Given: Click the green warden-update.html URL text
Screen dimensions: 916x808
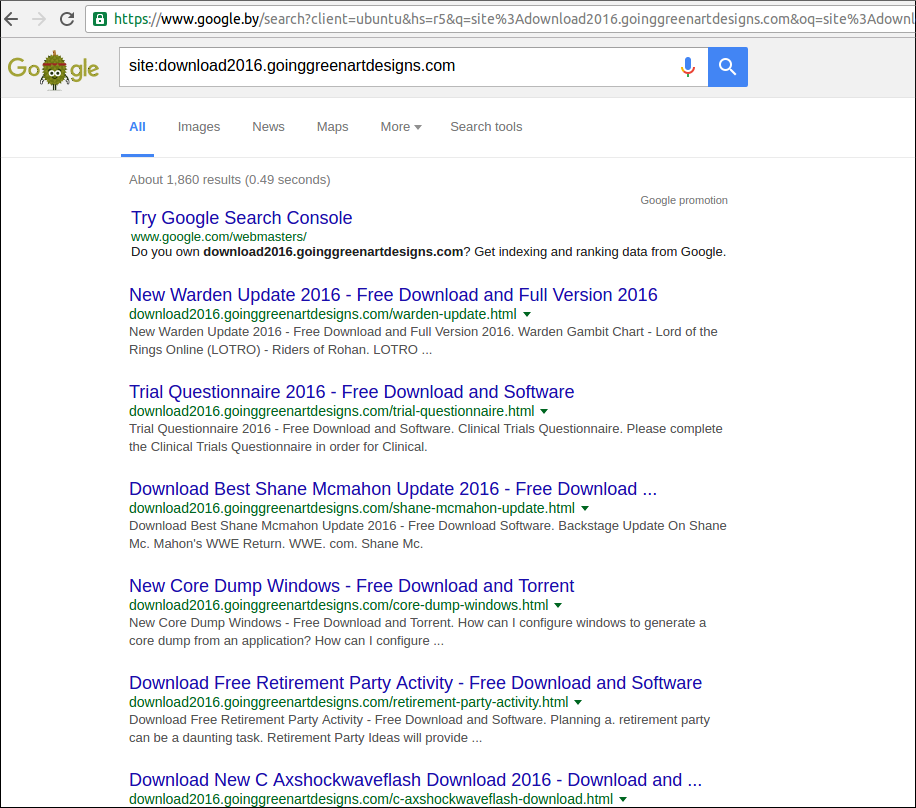Looking at the screenshot, I should pyautogui.click(x=322, y=314).
